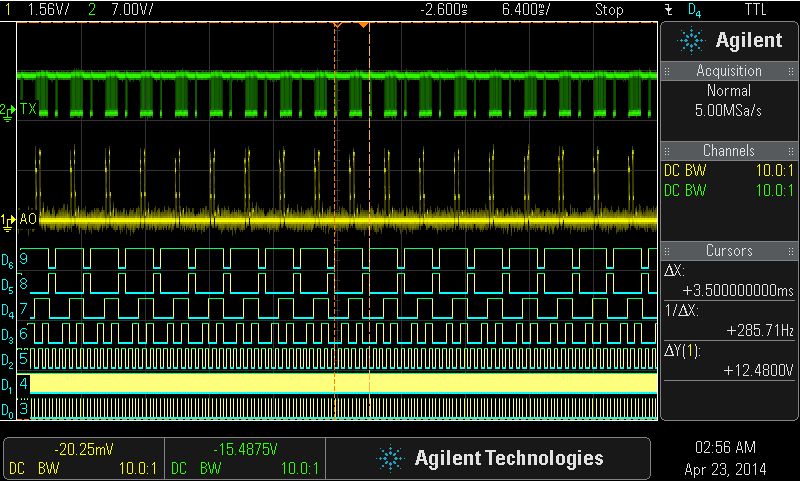Click the channel 2 scale 7.00V/ readout
Viewport: 800px width, 481px height.
[132, 9]
